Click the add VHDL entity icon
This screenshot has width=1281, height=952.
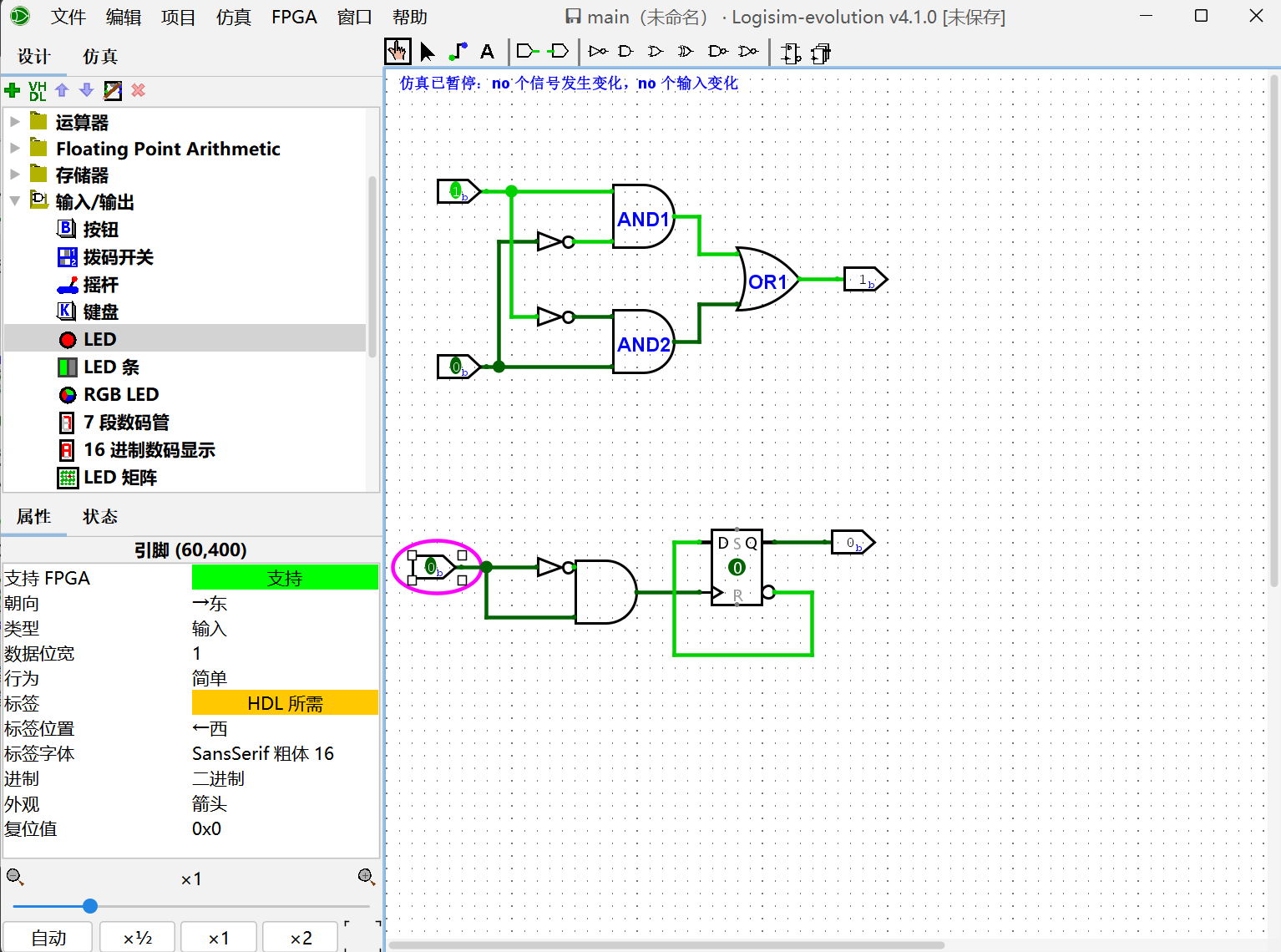(38, 90)
